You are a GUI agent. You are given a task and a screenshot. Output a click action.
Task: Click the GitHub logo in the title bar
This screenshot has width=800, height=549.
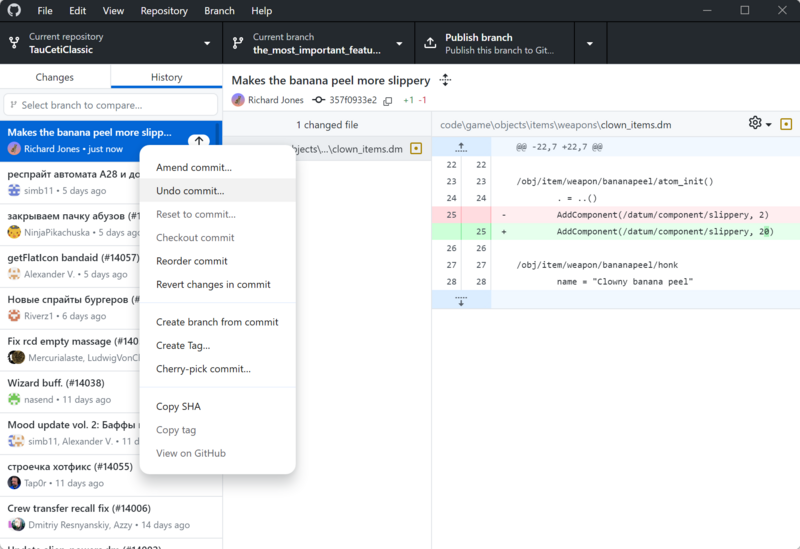[x=15, y=11]
